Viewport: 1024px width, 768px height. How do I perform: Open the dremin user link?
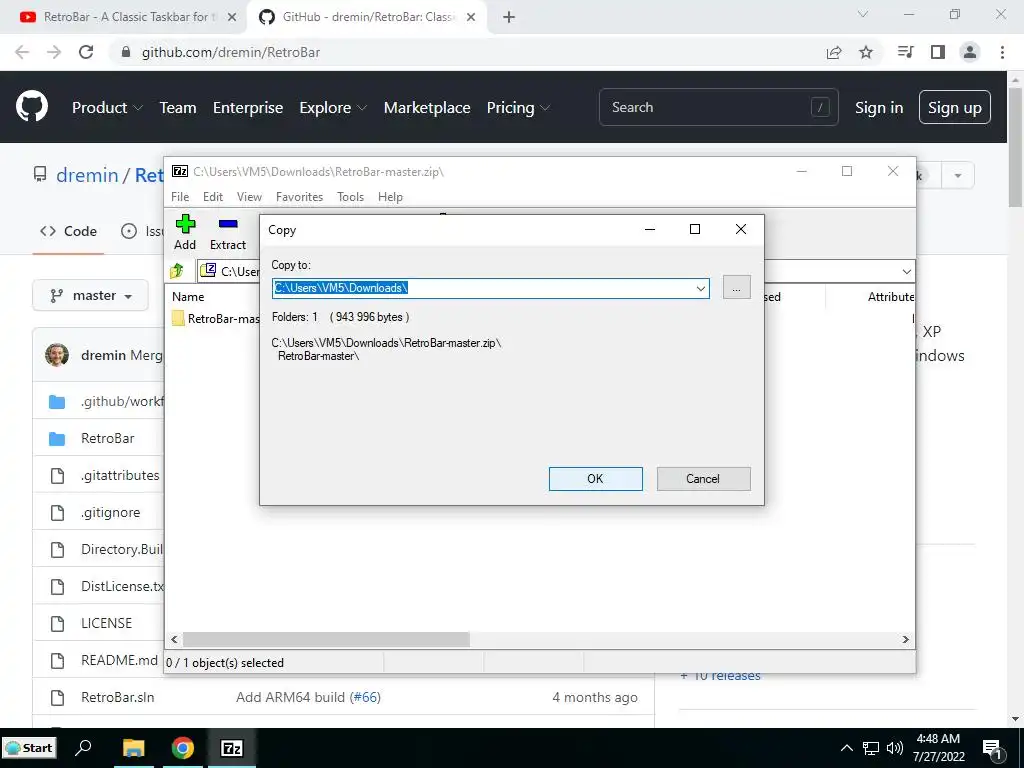coord(88,175)
